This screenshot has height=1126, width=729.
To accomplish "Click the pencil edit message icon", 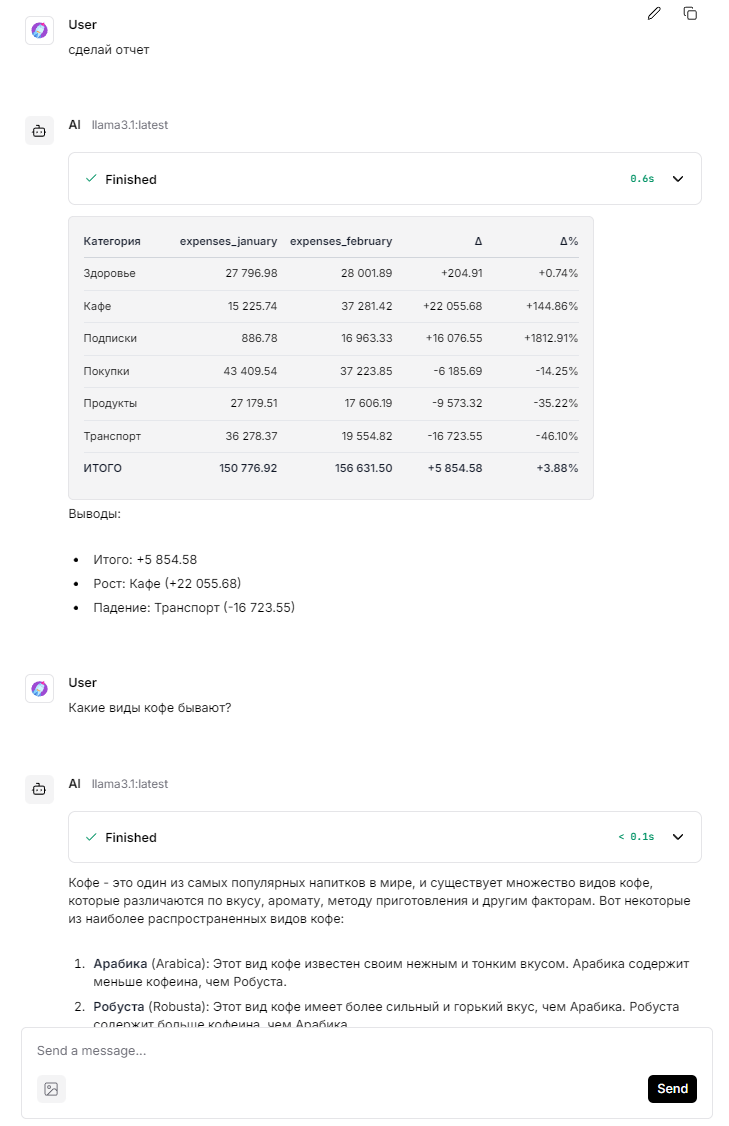I will click(x=654, y=14).
